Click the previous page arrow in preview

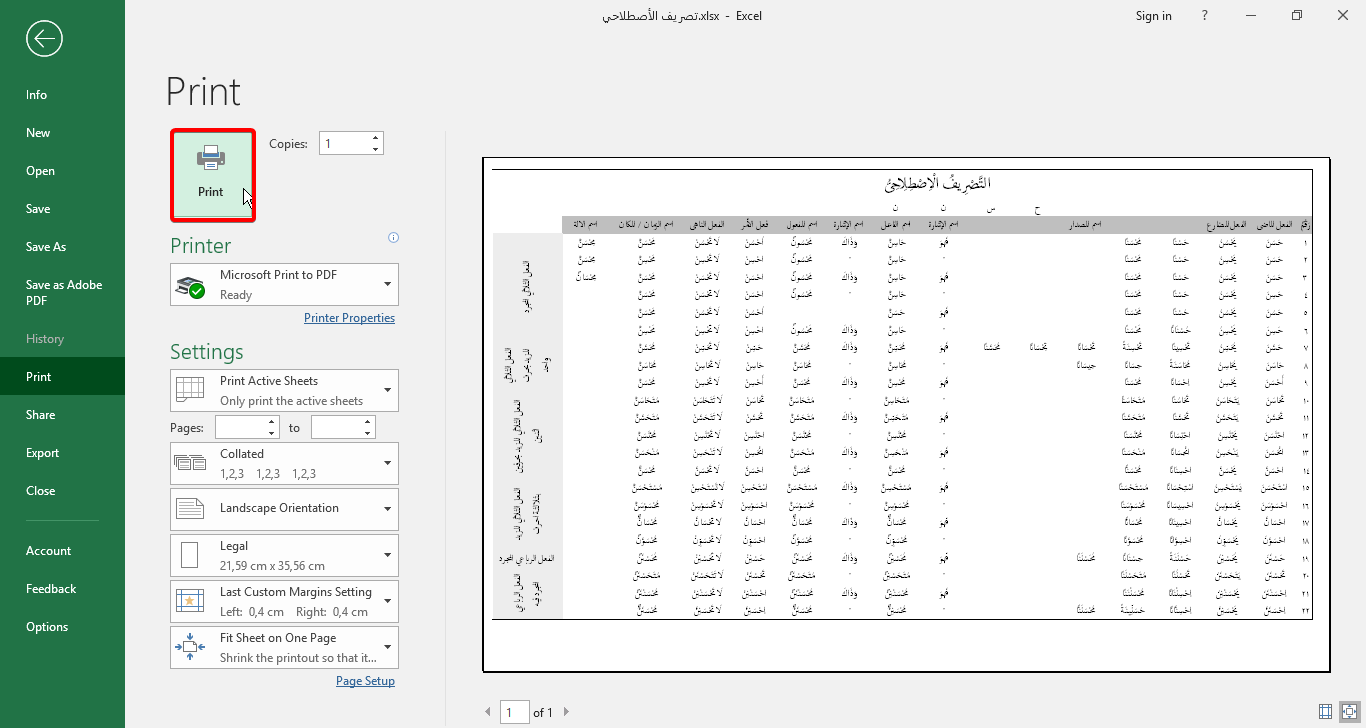pyautogui.click(x=488, y=711)
